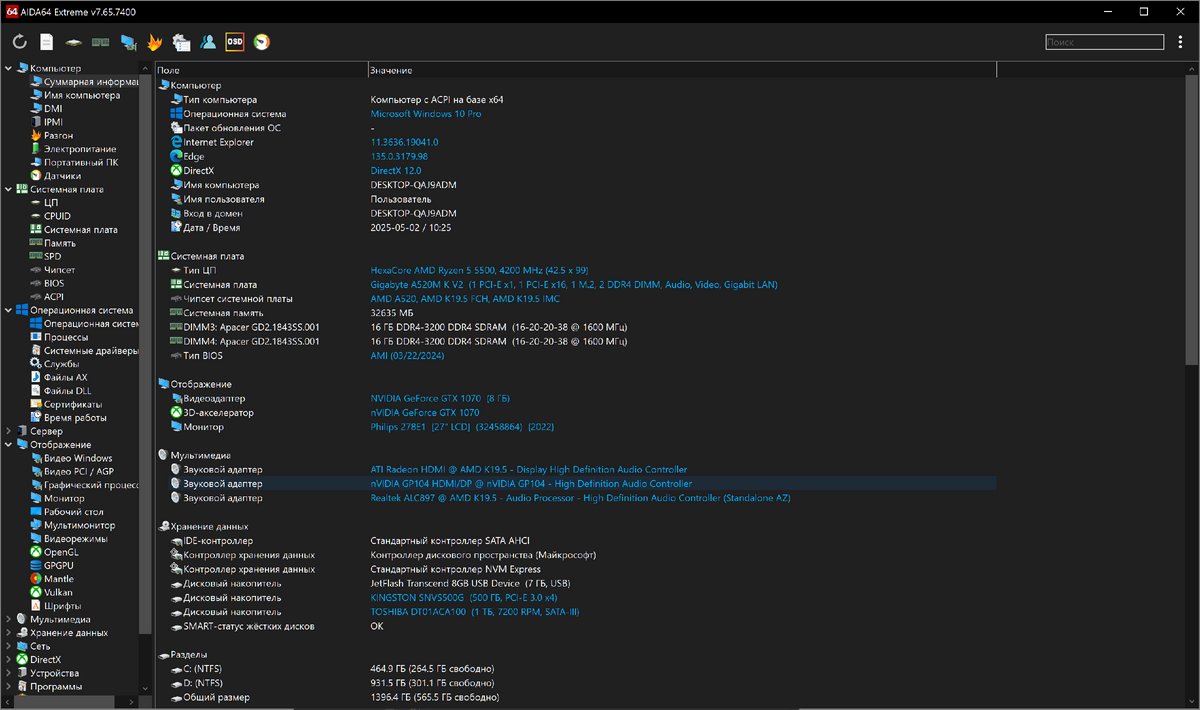Open the gauge SensorPanel toolbar icon

pyautogui.click(x=262, y=42)
